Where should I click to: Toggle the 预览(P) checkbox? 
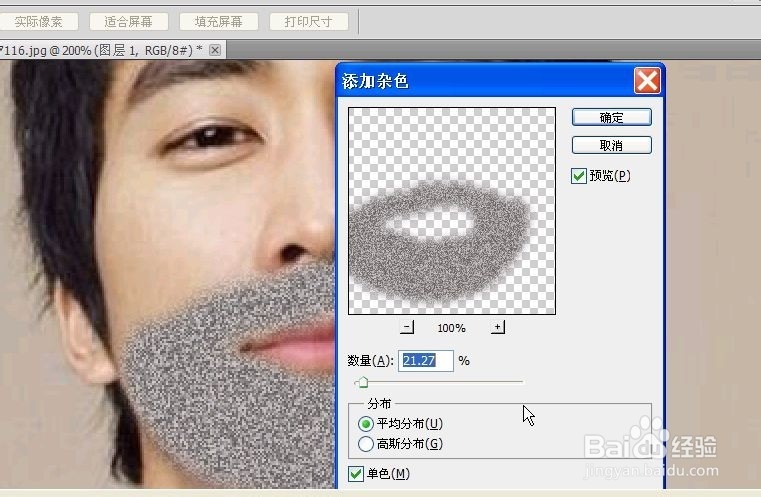click(x=579, y=176)
